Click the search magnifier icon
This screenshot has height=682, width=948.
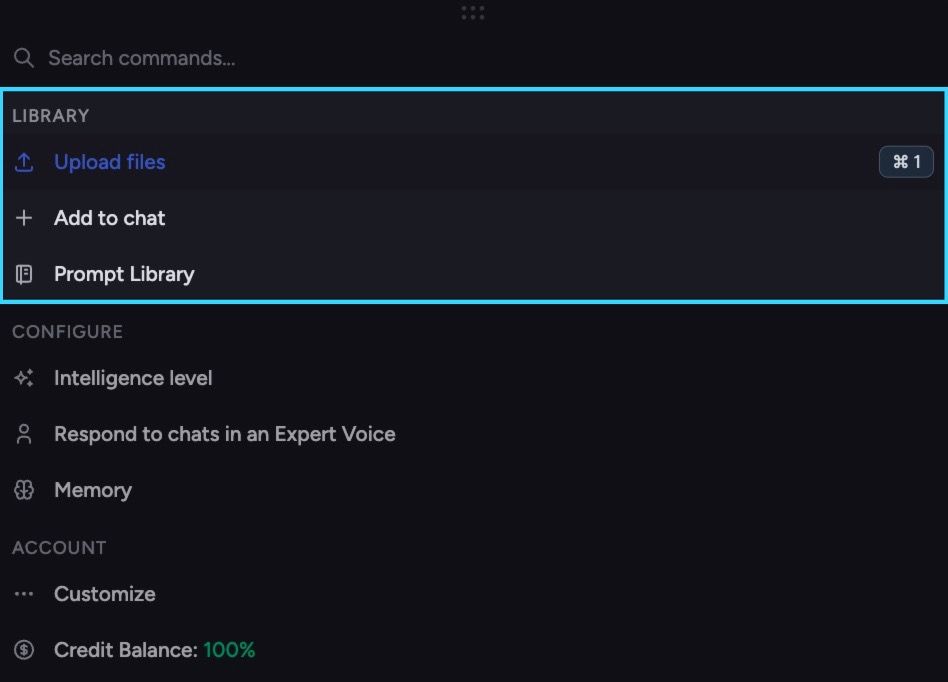click(x=24, y=58)
